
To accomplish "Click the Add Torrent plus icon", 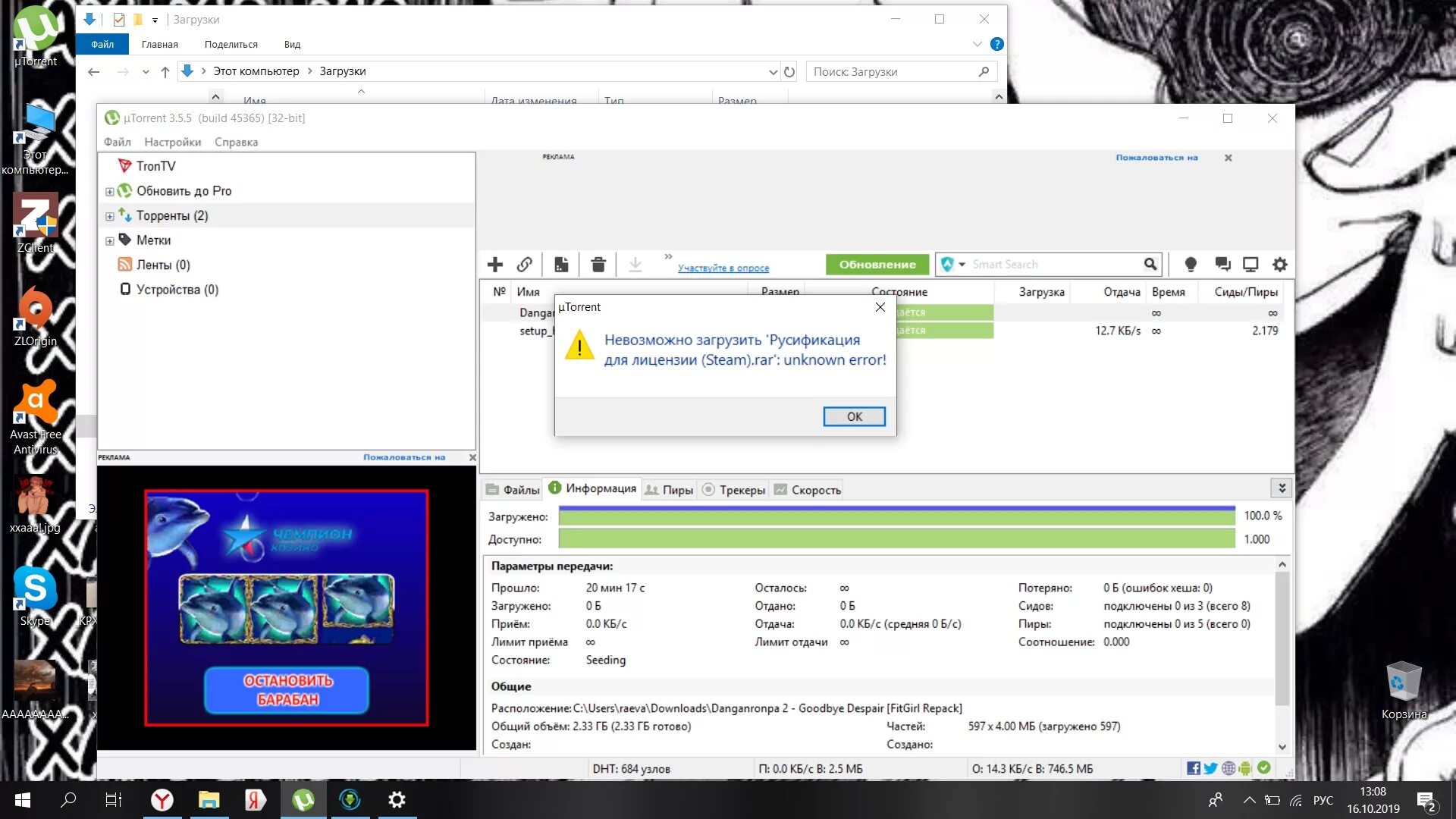I will click(495, 264).
